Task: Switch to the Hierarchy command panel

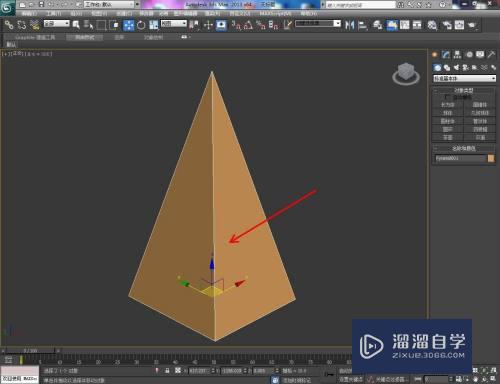Action: [457, 54]
